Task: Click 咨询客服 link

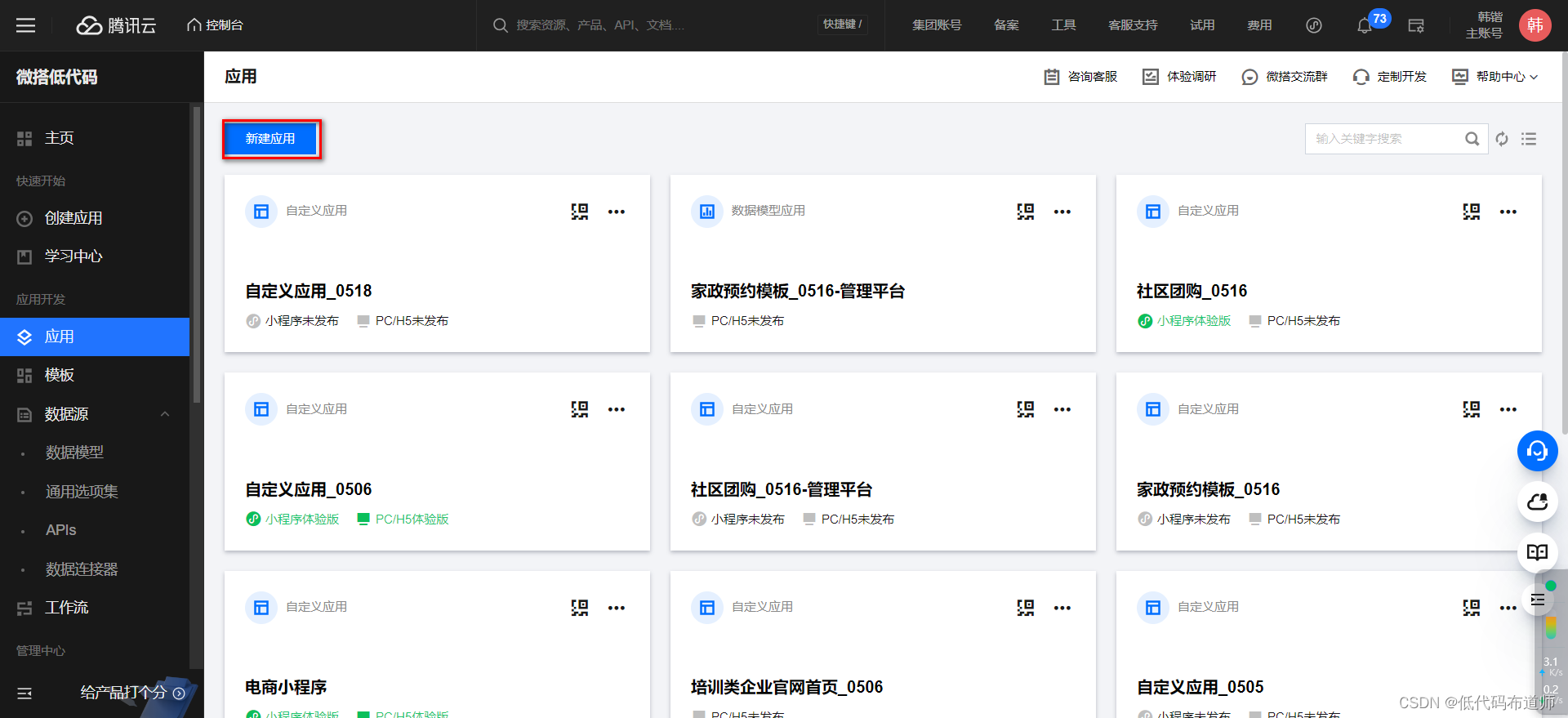Action: click(x=1080, y=77)
